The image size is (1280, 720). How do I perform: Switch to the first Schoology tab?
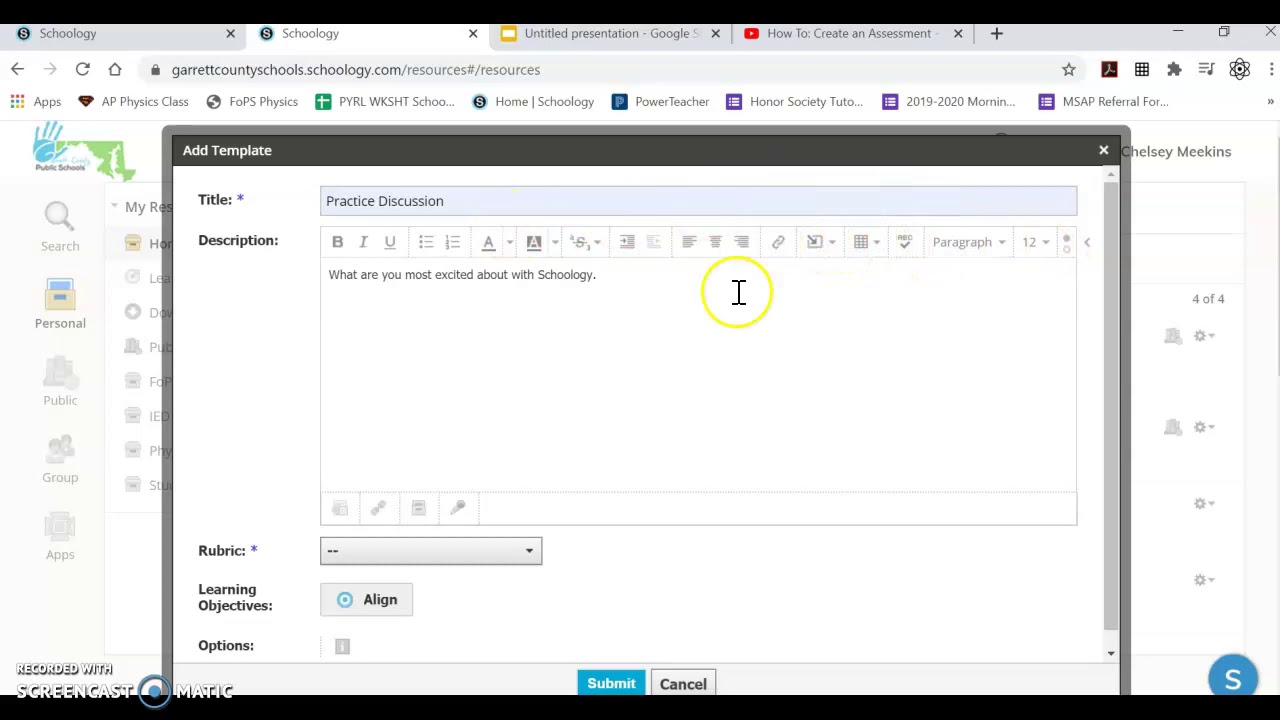[125, 33]
